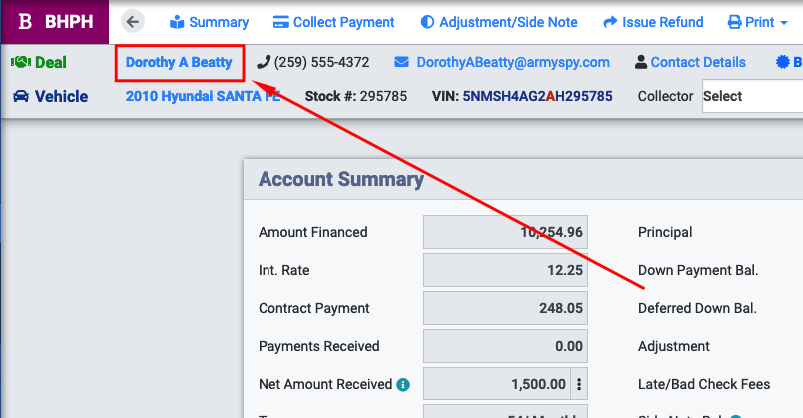
Task: Click the gear icon after Contact Details
Action: [x=783, y=62]
